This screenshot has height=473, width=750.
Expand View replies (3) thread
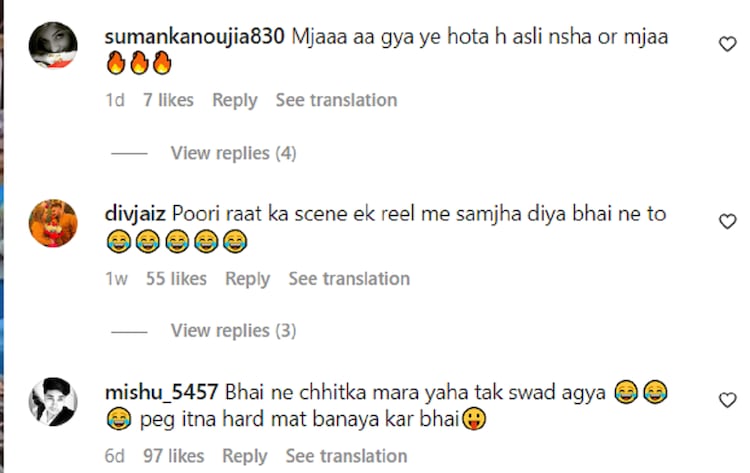pos(233,331)
